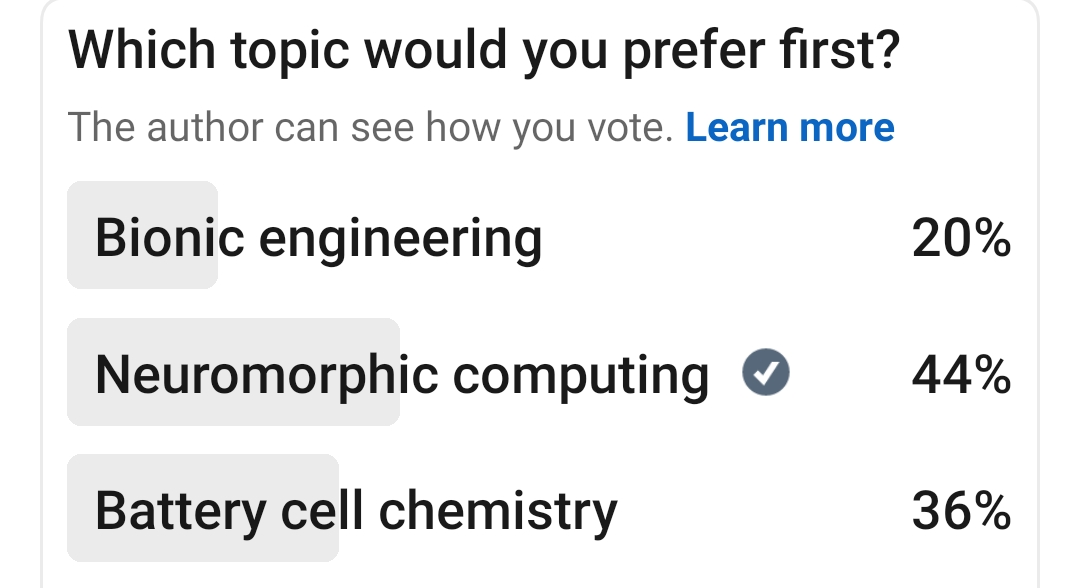Select the Neuromorphic computing poll option
Screen dimensions: 1080x588
pos(400,375)
